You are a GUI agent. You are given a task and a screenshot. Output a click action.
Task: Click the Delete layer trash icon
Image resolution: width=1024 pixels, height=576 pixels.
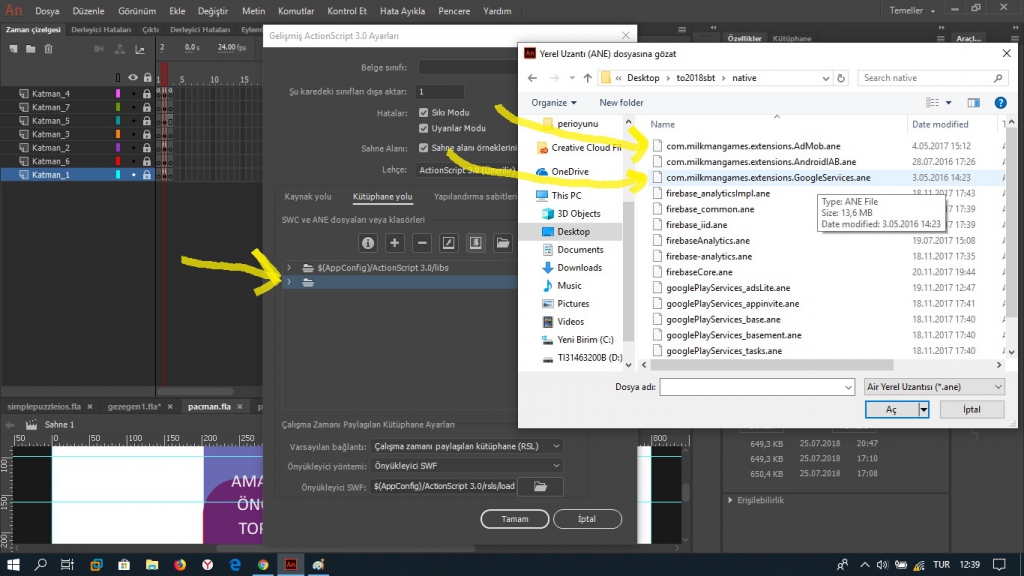click(48, 49)
